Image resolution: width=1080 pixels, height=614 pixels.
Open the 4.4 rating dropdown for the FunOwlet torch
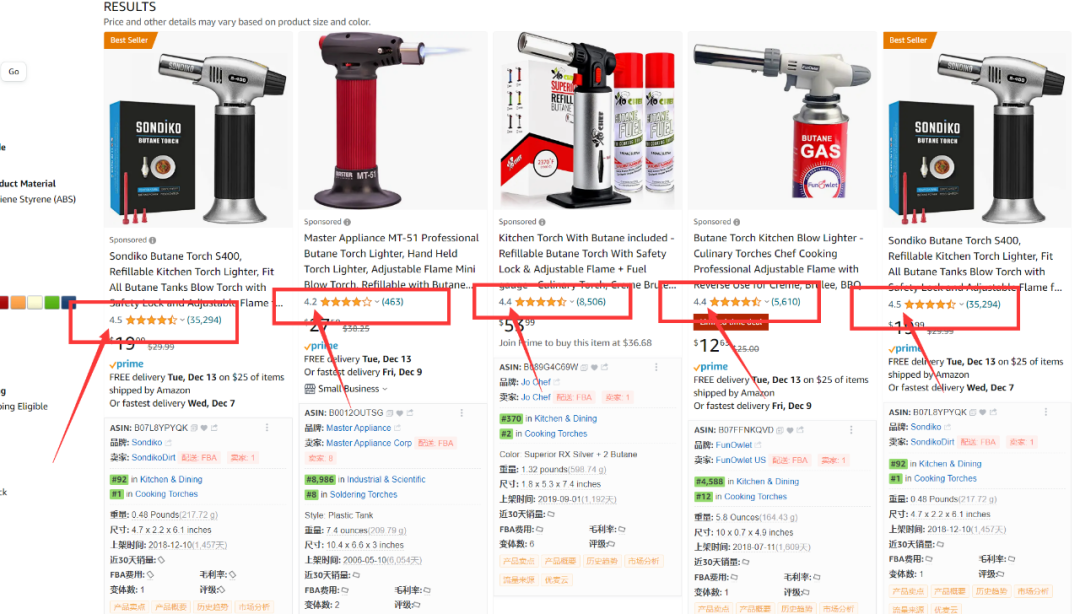coord(766,302)
